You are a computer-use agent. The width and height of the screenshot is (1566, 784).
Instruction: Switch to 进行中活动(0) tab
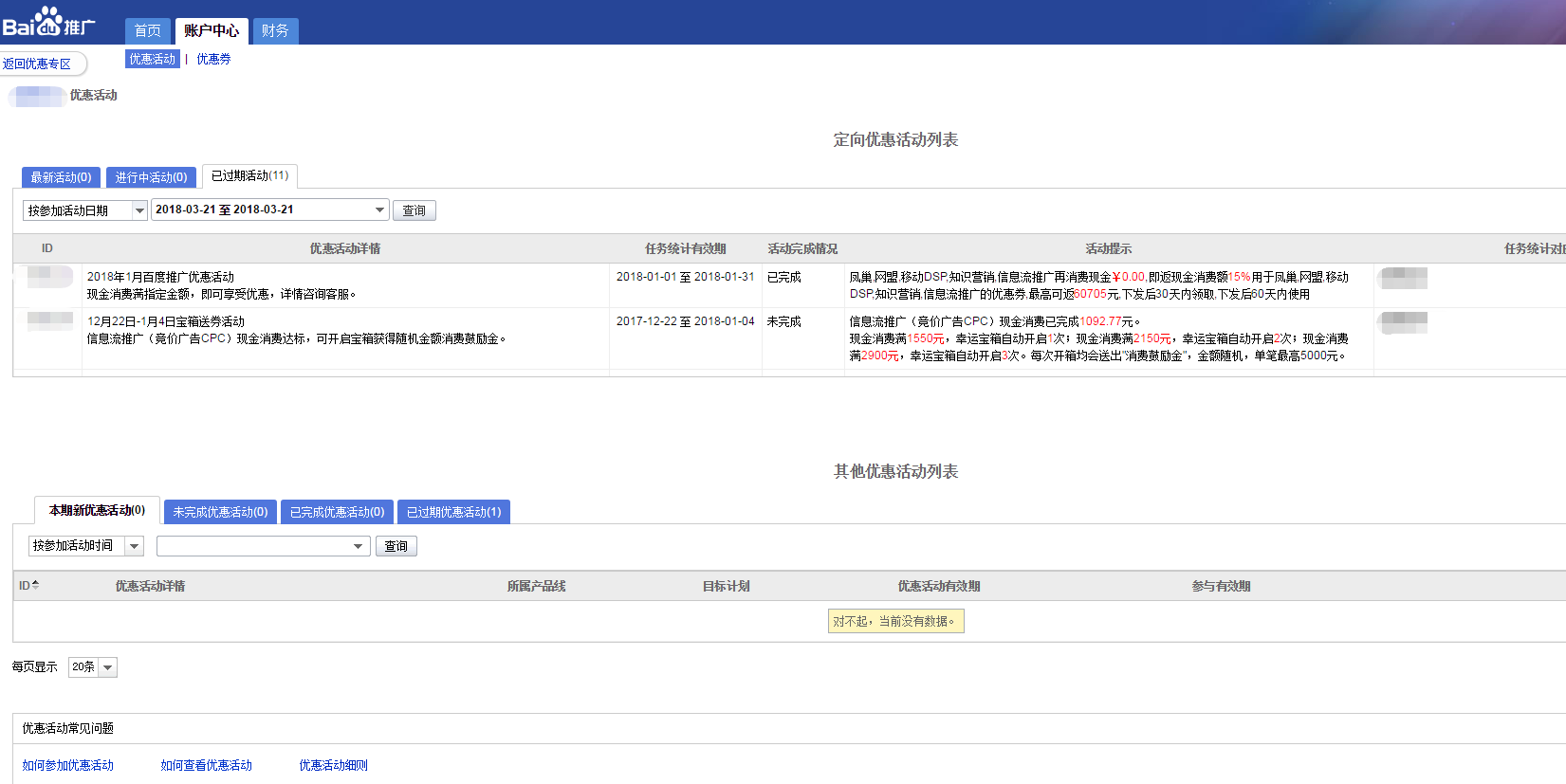[151, 177]
